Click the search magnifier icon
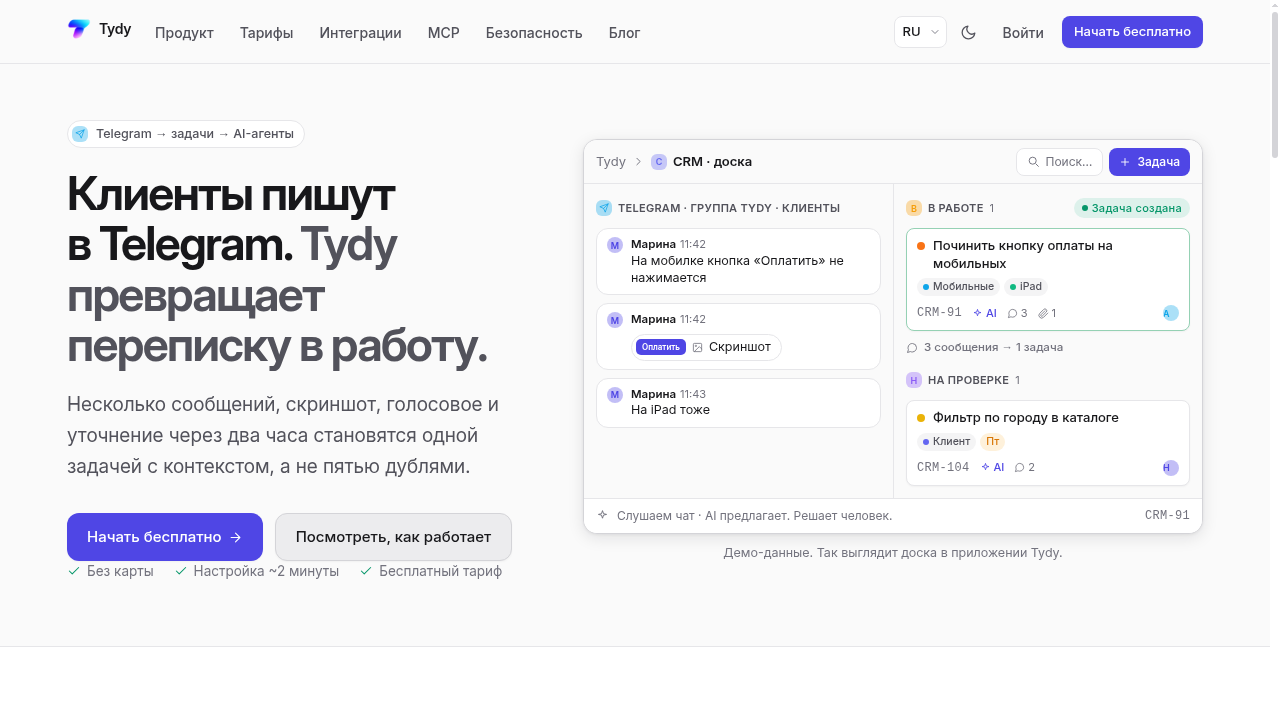Image resolution: width=1280 pixels, height=720 pixels. point(1034,162)
